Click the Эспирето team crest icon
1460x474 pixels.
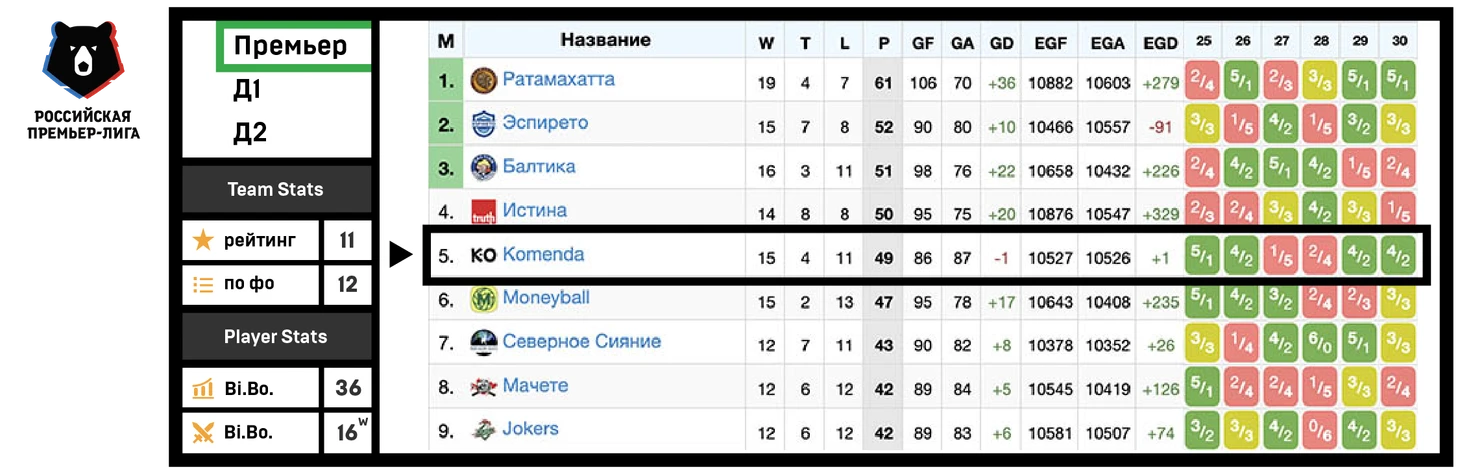tap(483, 125)
